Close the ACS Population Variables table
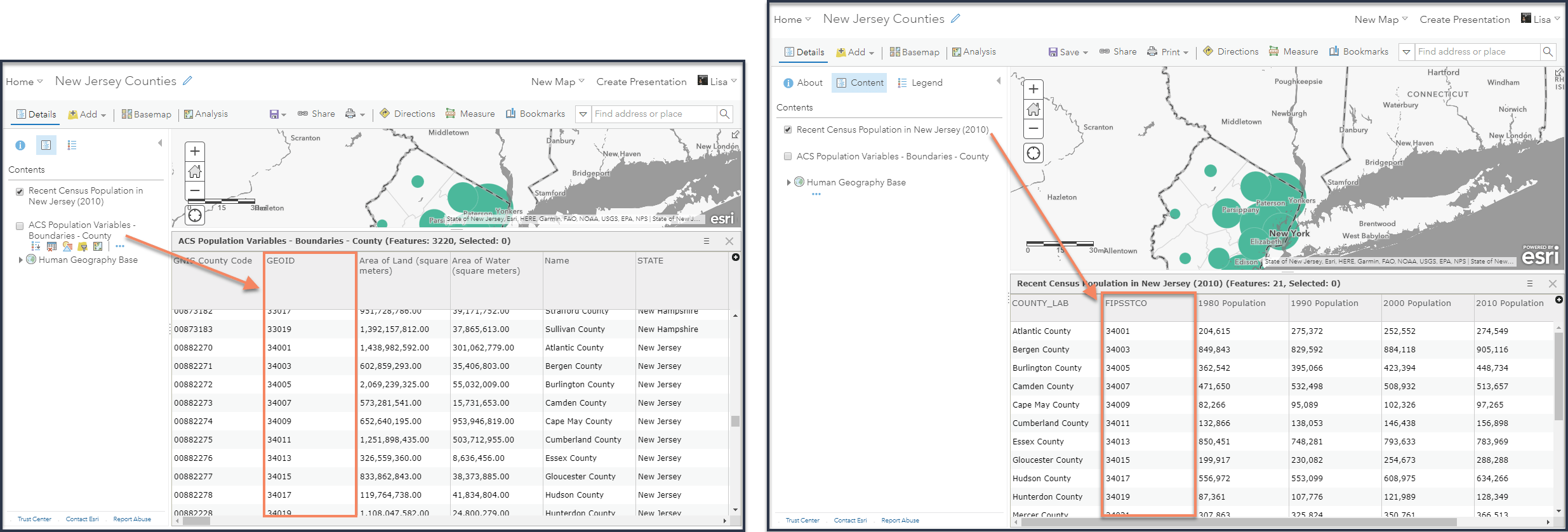1568x532 pixels. coord(729,241)
